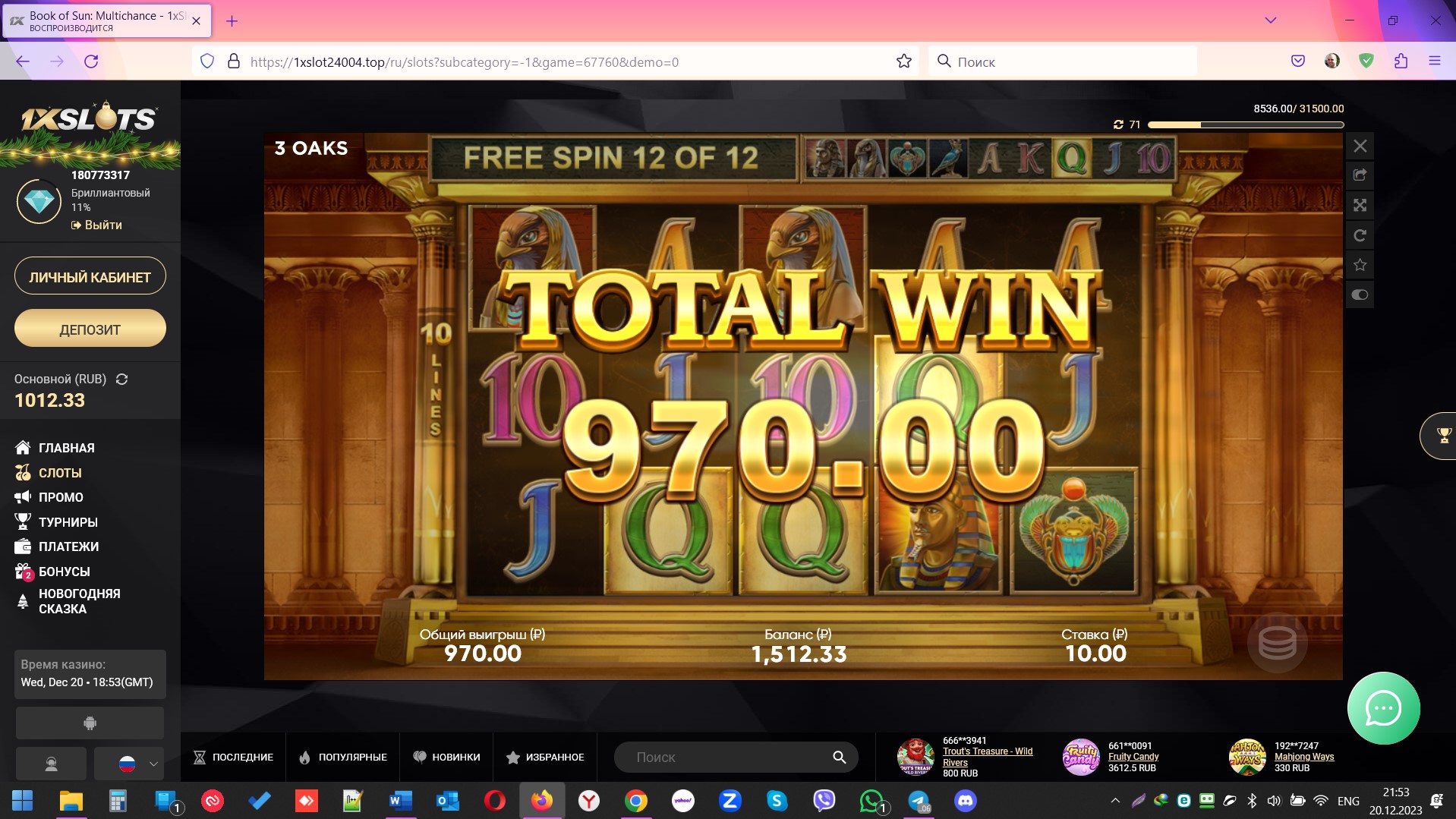Show НОВИНКИ games tab

446,757
